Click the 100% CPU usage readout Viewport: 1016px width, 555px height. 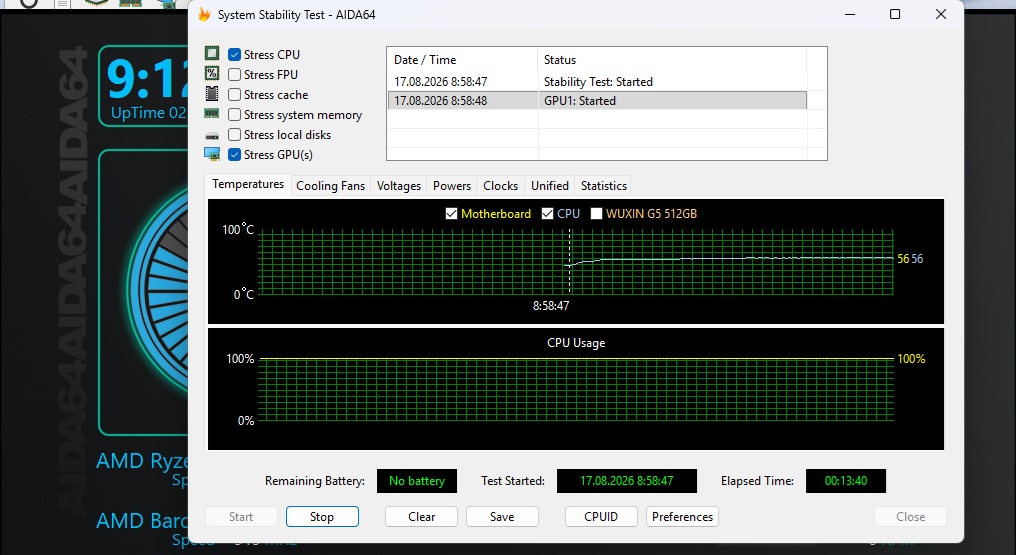click(x=911, y=359)
